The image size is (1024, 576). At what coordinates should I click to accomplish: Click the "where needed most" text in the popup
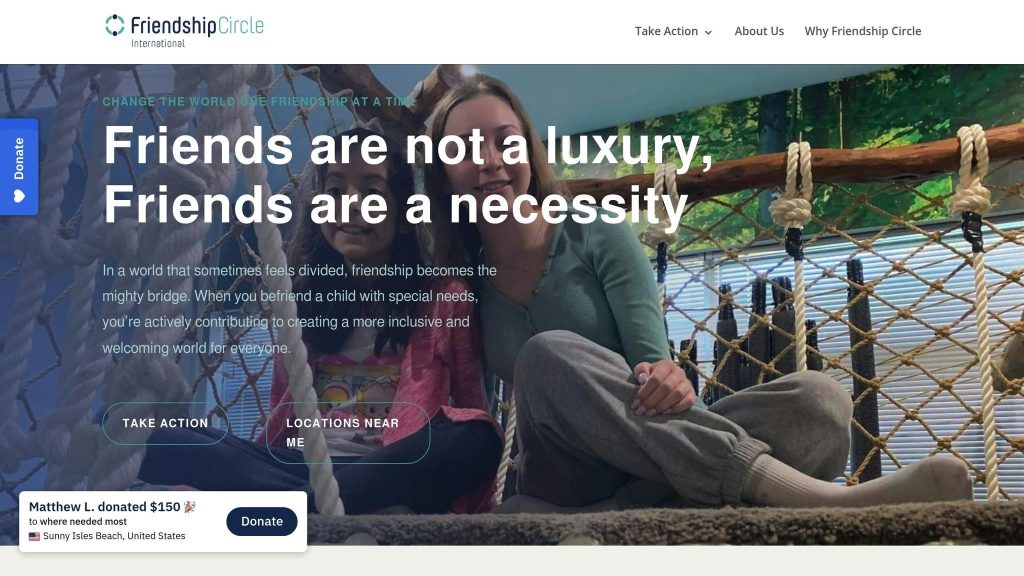[x=83, y=522]
